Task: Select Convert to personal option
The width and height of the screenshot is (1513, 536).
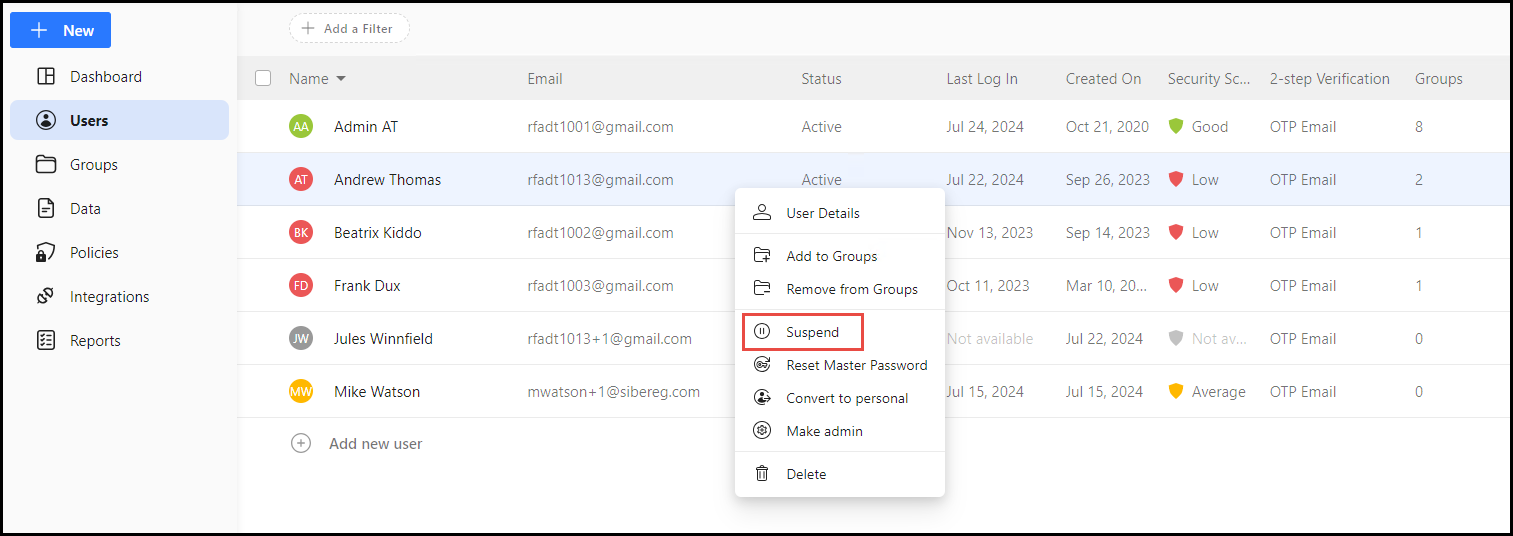Action: (846, 398)
